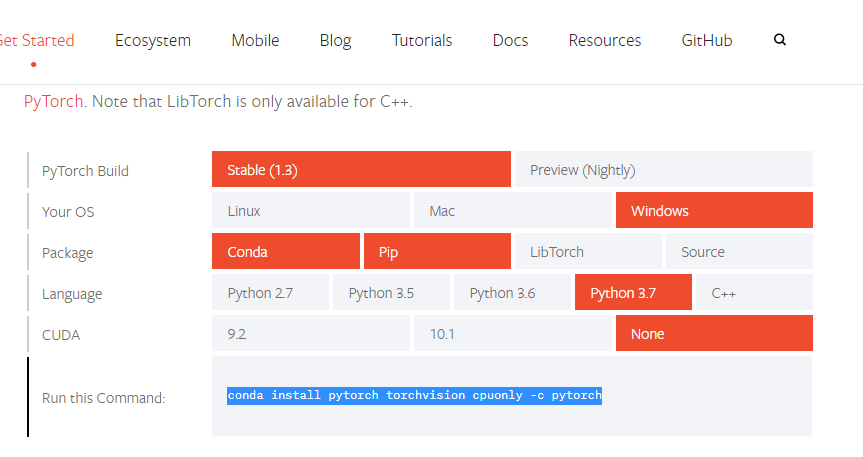Image resolution: width=863 pixels, height=457 pixels.
Task: Open the Mobile nav link
Action: [x=255, y=40]
